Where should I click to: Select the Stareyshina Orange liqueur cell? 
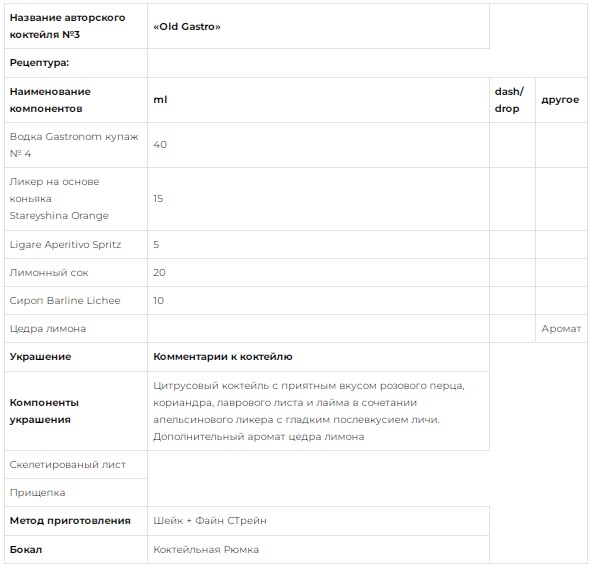click(x=76, y=199)
